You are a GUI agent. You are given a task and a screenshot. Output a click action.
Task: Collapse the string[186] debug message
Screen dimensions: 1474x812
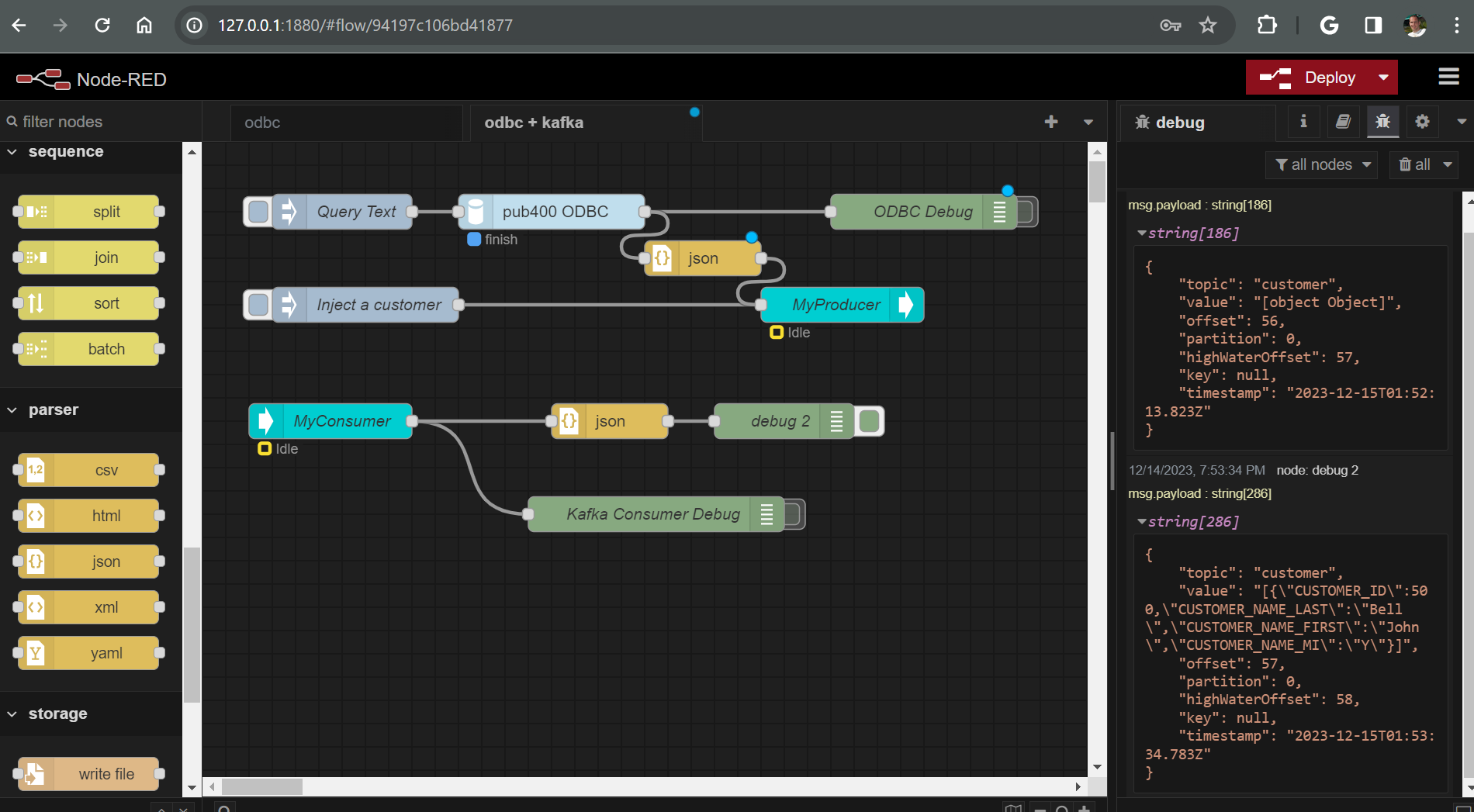(x=1142, y=233)
